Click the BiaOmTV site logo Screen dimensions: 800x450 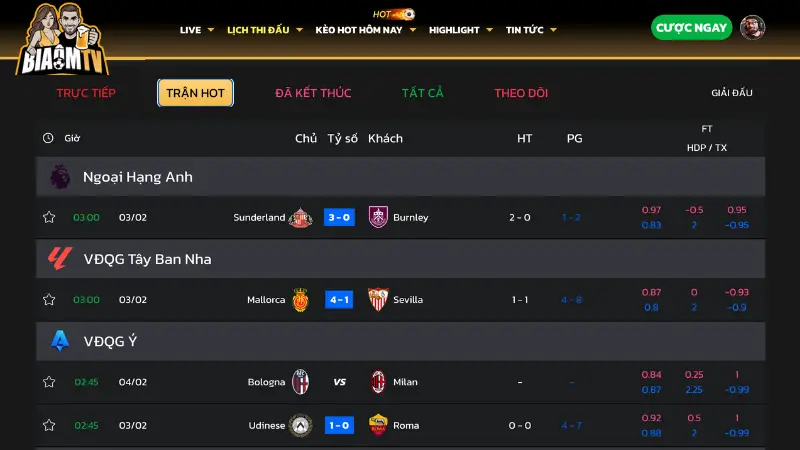pyautogui.click(x=61, y=40)
